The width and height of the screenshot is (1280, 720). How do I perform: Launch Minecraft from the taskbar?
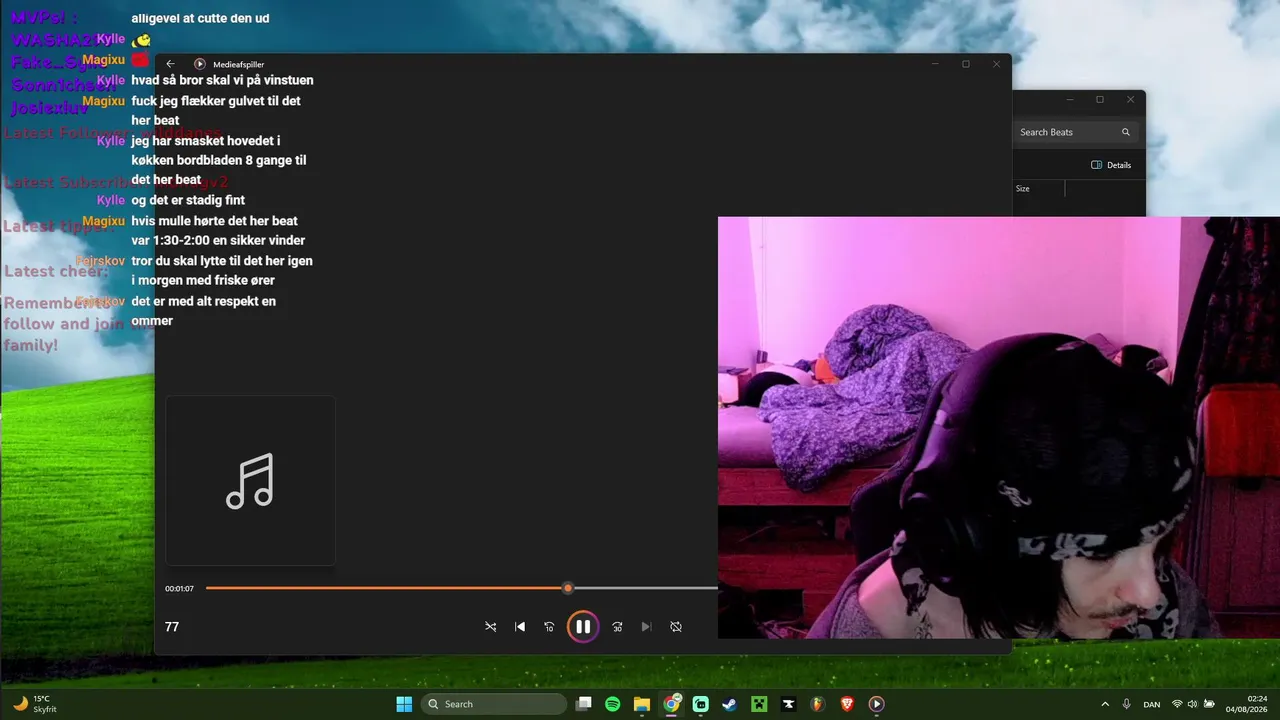pos(759,704)
